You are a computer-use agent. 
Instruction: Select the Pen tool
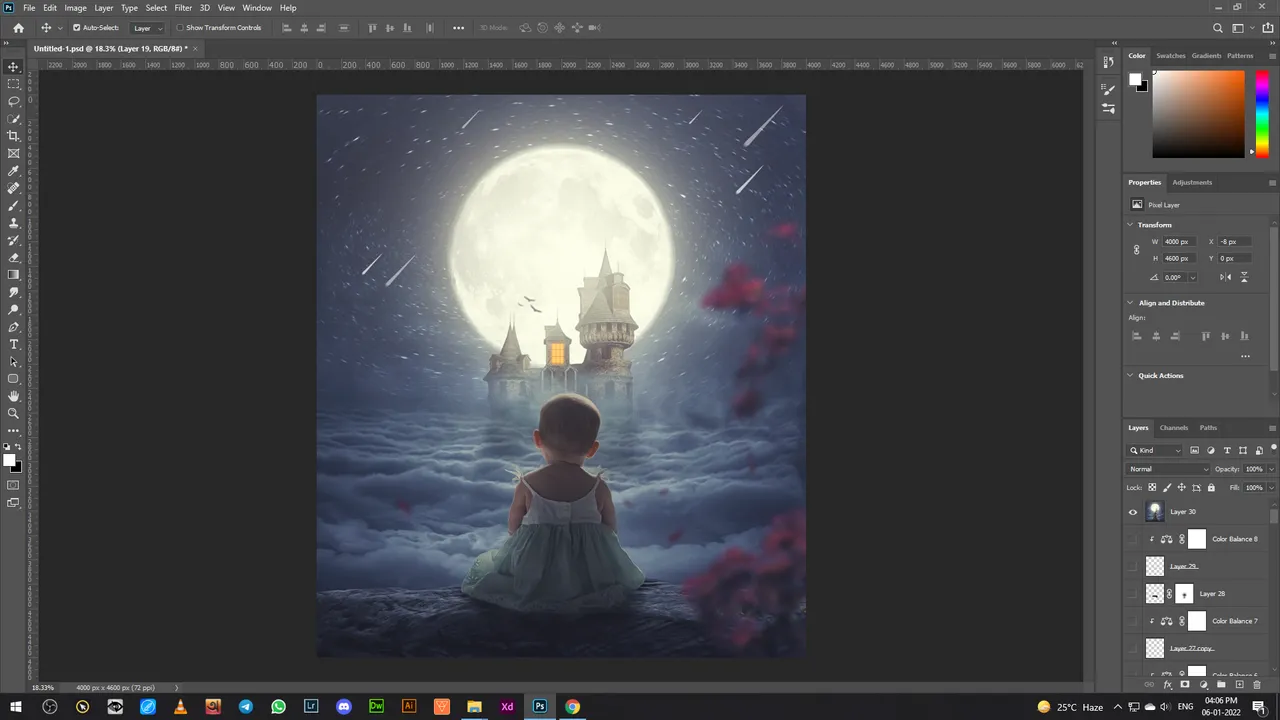tap(13, 327)
